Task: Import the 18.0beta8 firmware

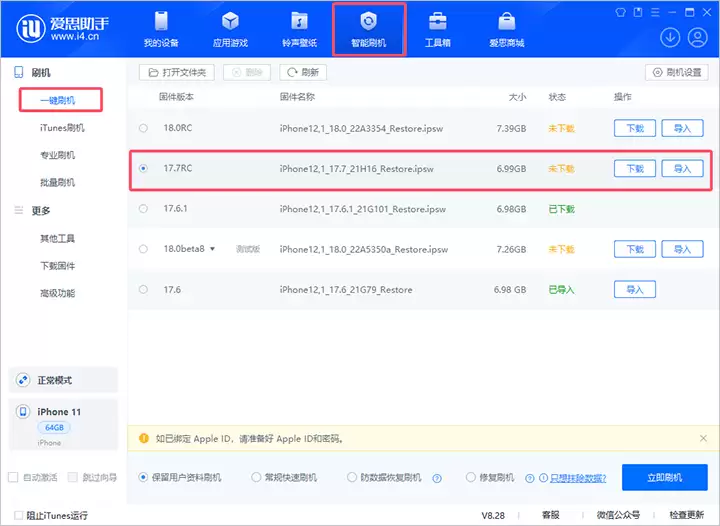Action: click(682, 249)
